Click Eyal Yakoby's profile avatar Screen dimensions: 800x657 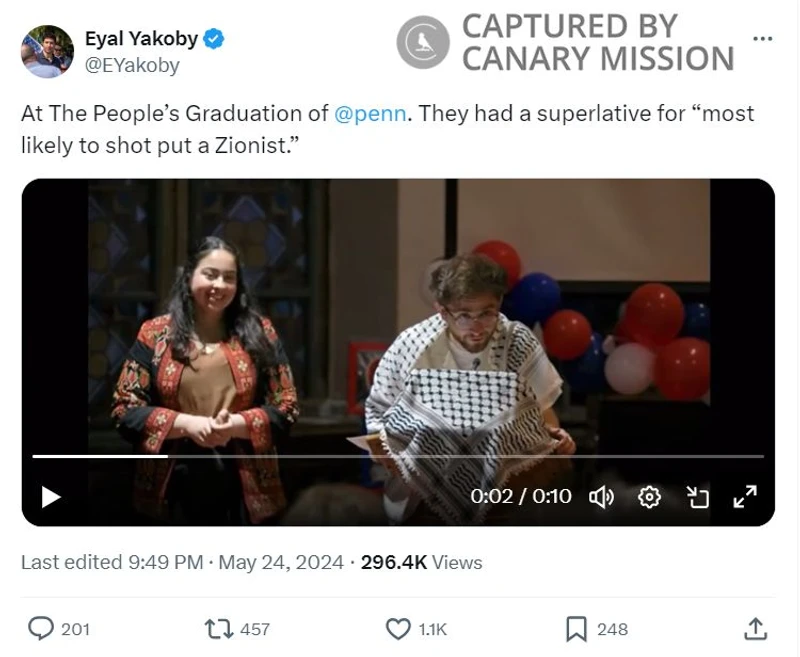click(47, 52)
